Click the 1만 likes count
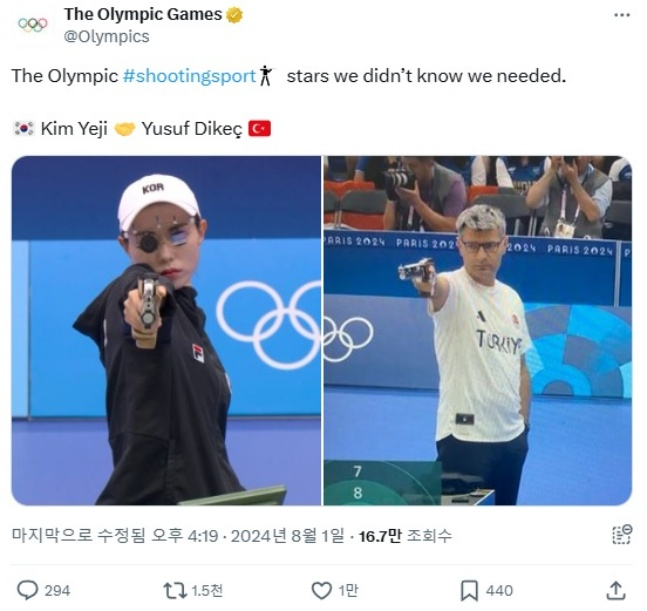The image size is (647, 611). click(348, 591)
